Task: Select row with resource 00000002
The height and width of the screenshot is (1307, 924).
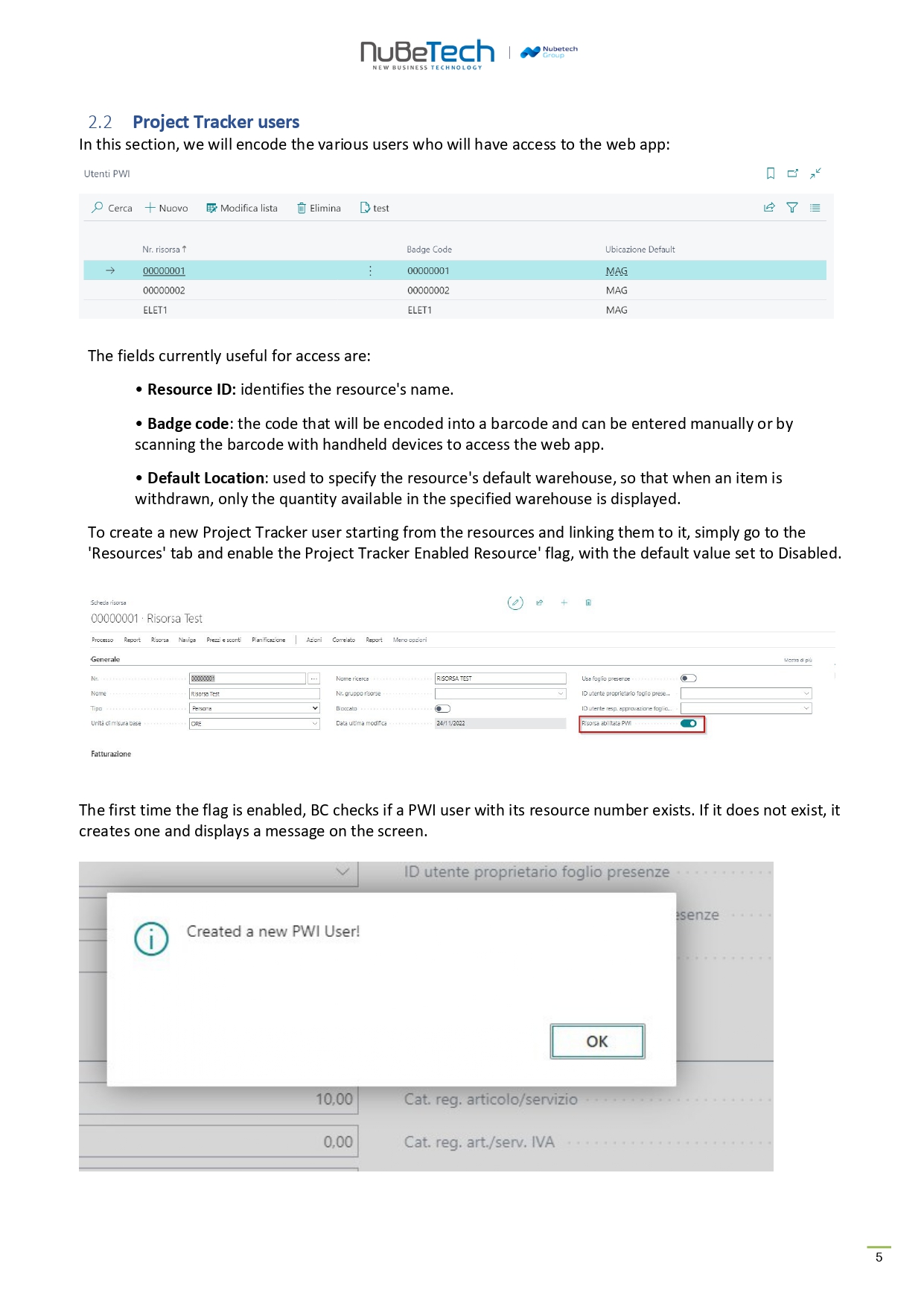Action: click(x=455, y=290)
